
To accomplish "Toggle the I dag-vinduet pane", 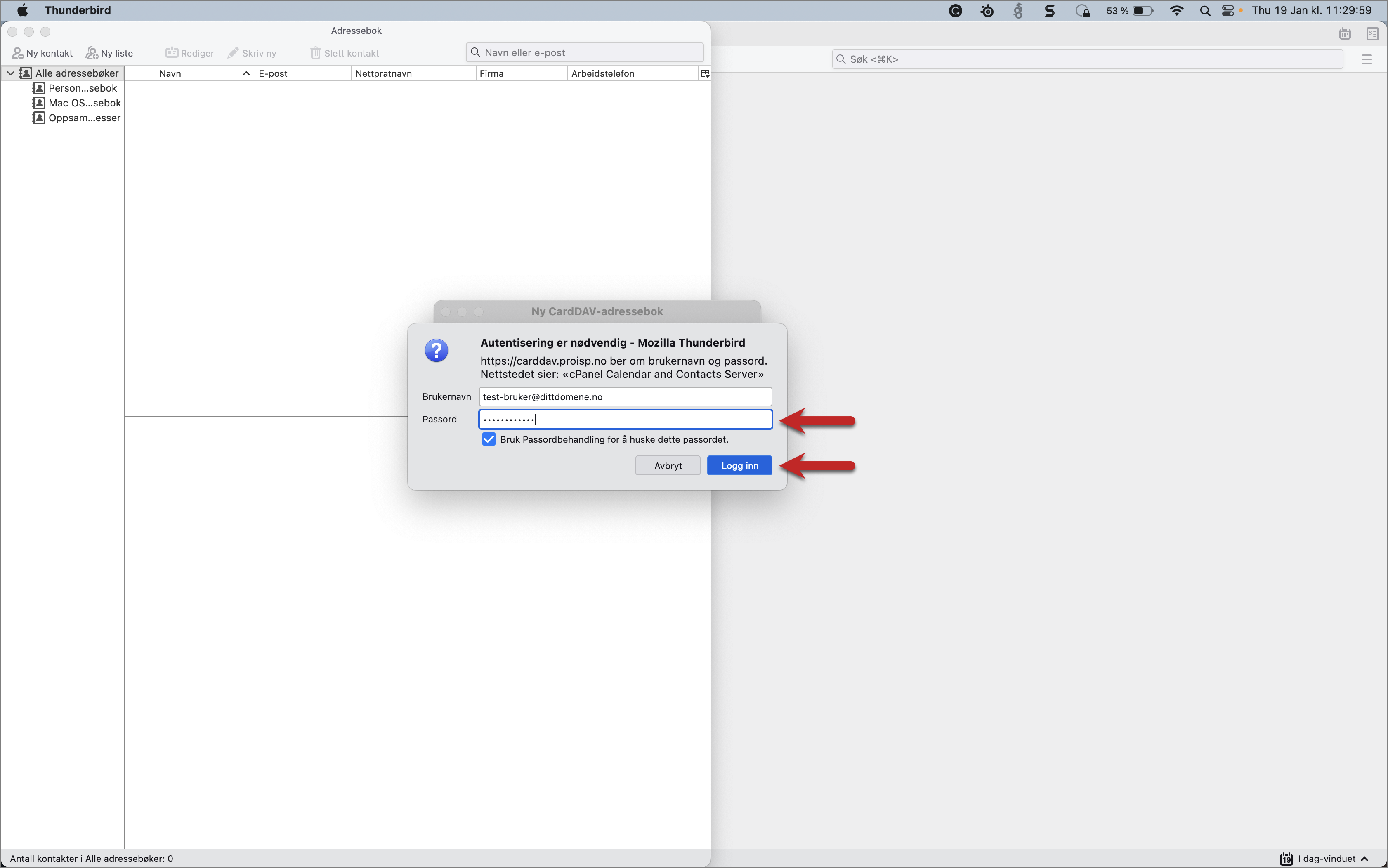I will [x=1325, y=858].
